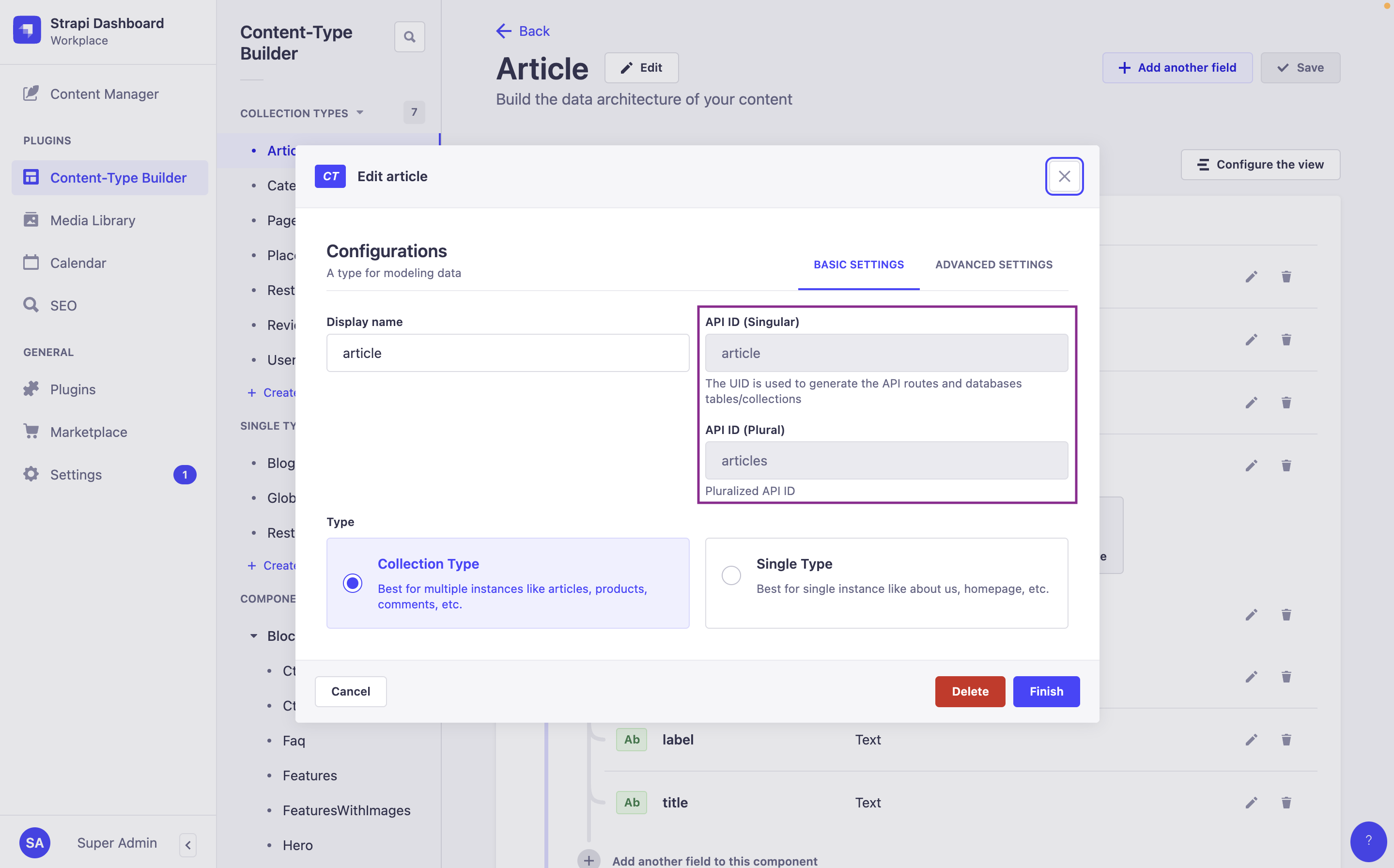The image size is (1394, 868).
Task: Switch to Basic Settings tab
Action: (x=858, y=264)
